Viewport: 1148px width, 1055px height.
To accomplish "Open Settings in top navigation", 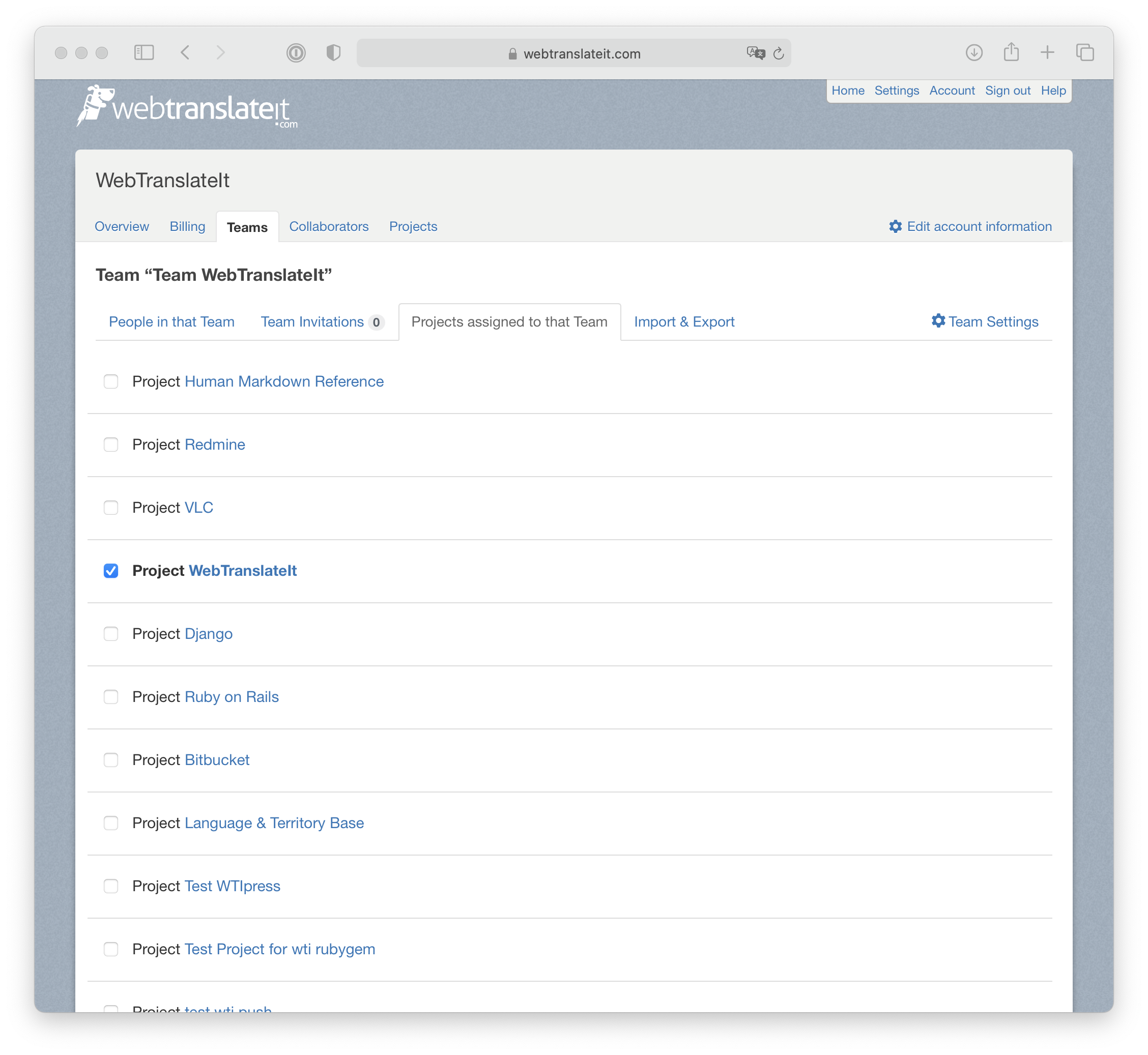I will pyautogui.click(x=897, y=91).
